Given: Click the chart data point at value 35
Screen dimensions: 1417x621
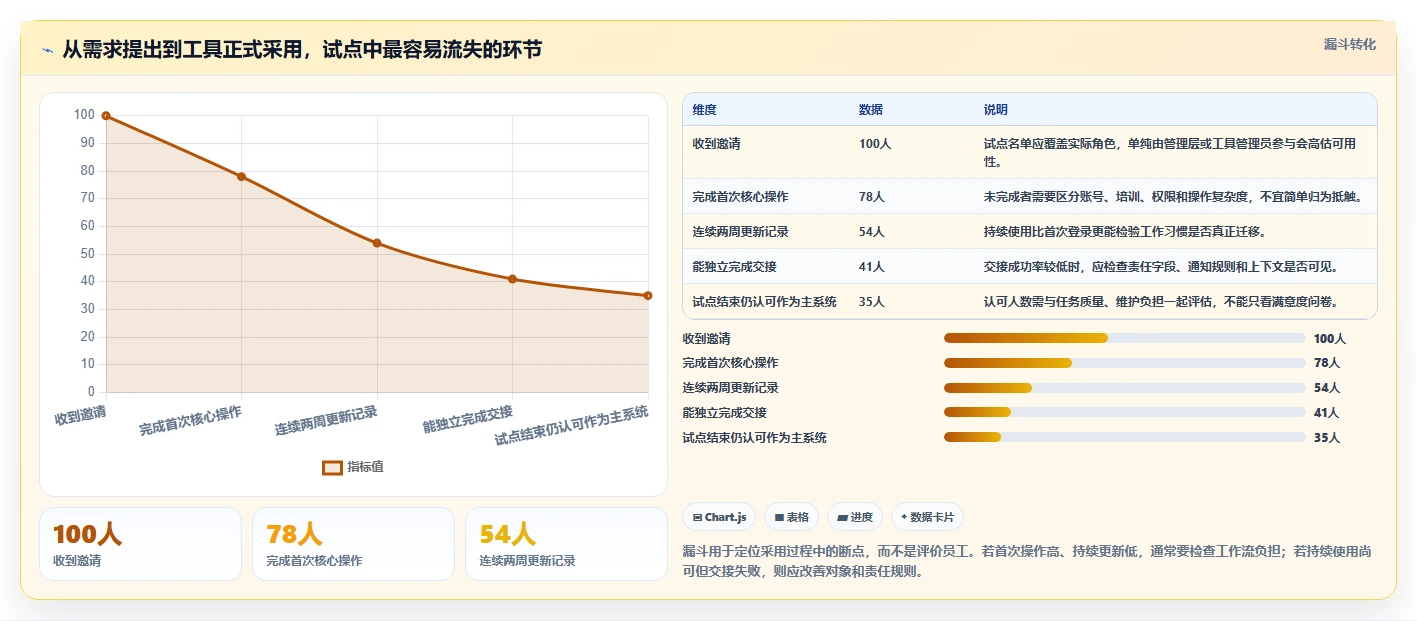Looking at the screenshot, I should point(648,296).
